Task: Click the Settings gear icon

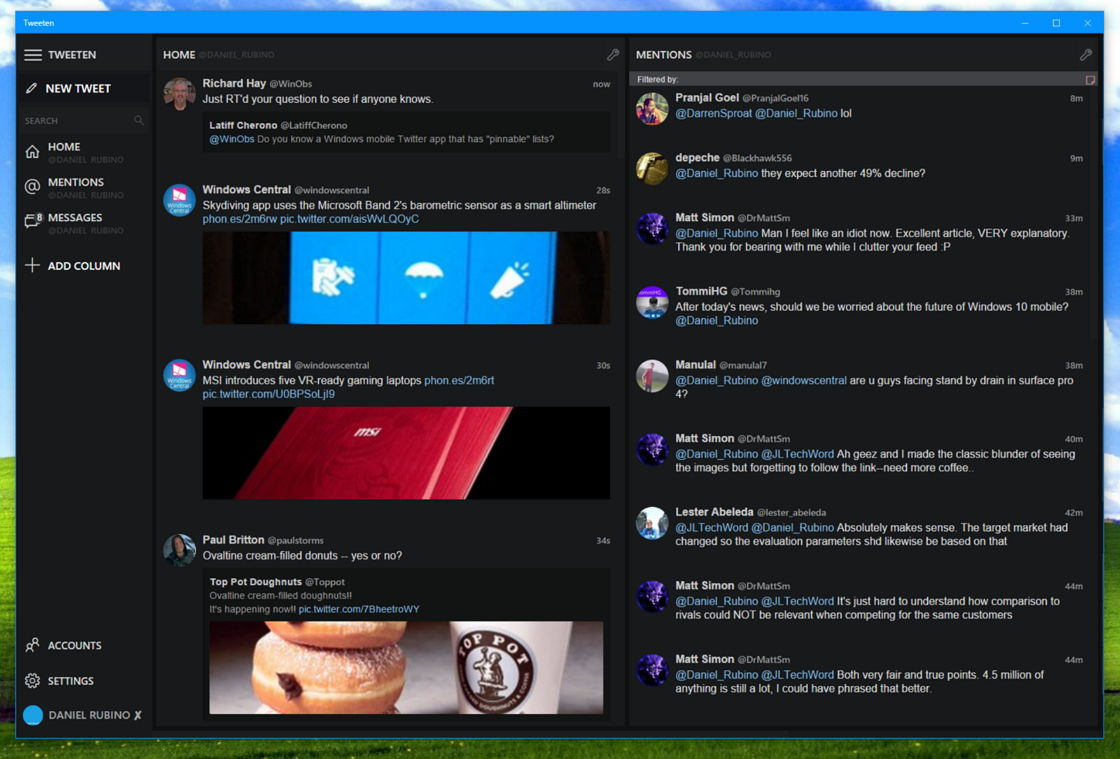Action: pos(32,680)
